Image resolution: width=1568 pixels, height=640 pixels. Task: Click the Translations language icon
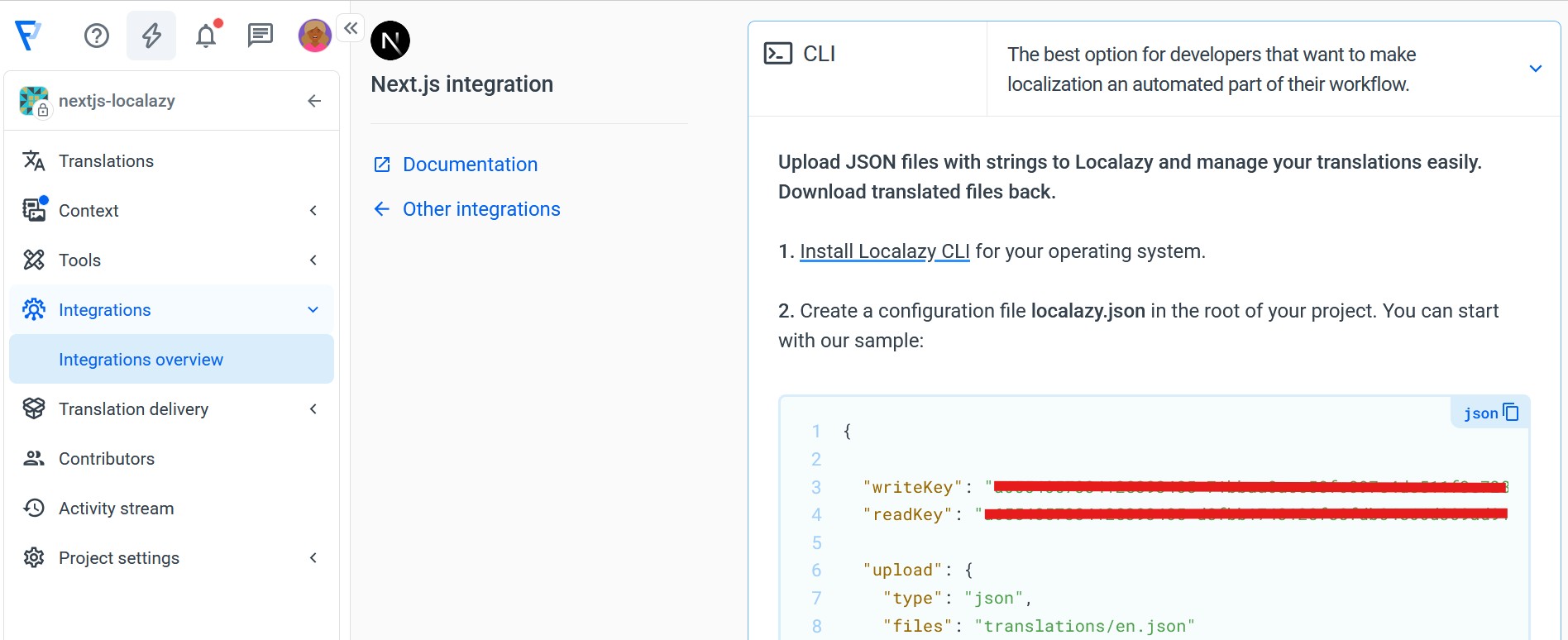[34, 160]
